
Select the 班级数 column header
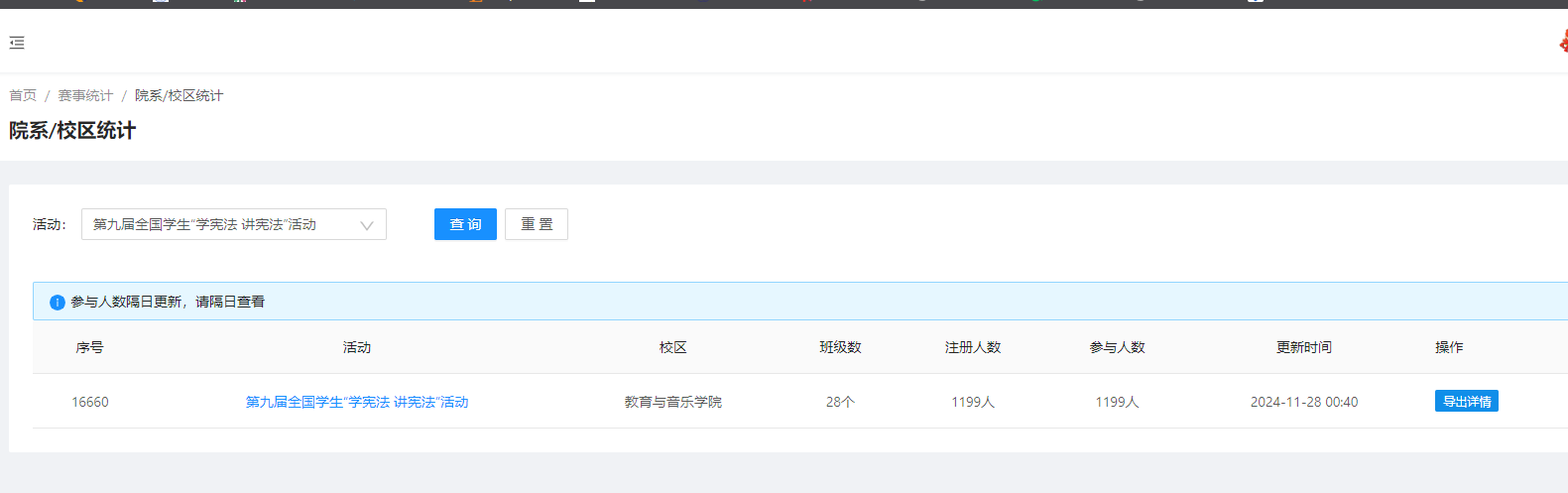pos(840,347)
